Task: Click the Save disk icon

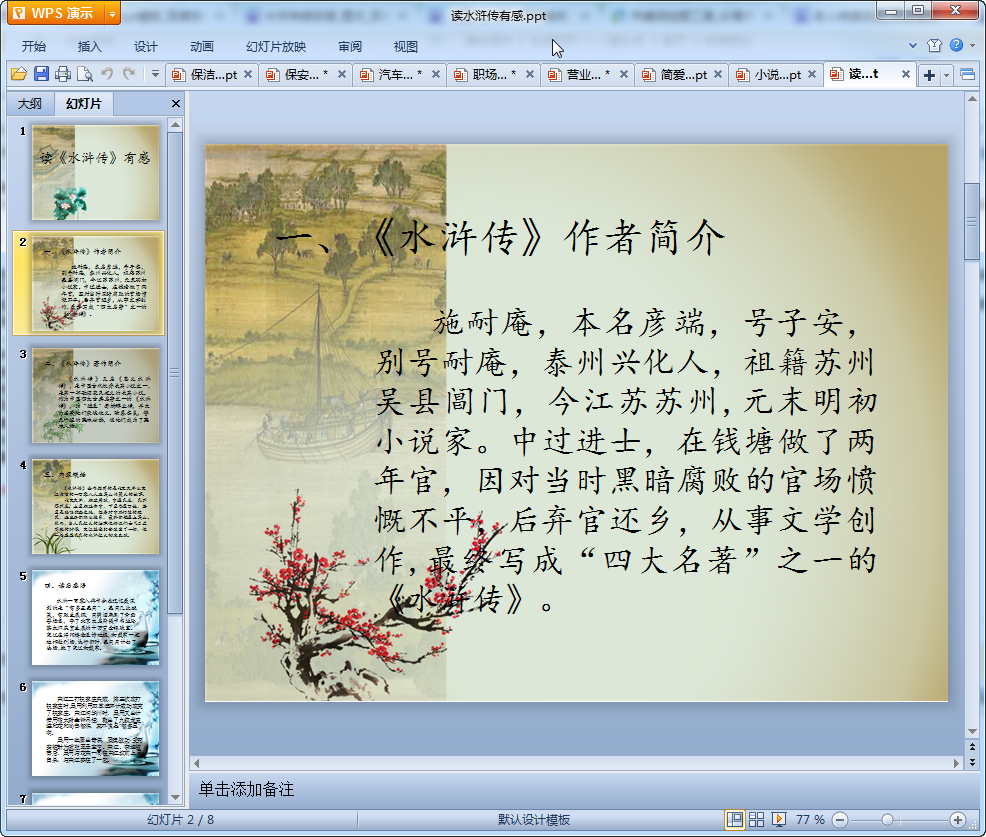Action: click(41, 74)
